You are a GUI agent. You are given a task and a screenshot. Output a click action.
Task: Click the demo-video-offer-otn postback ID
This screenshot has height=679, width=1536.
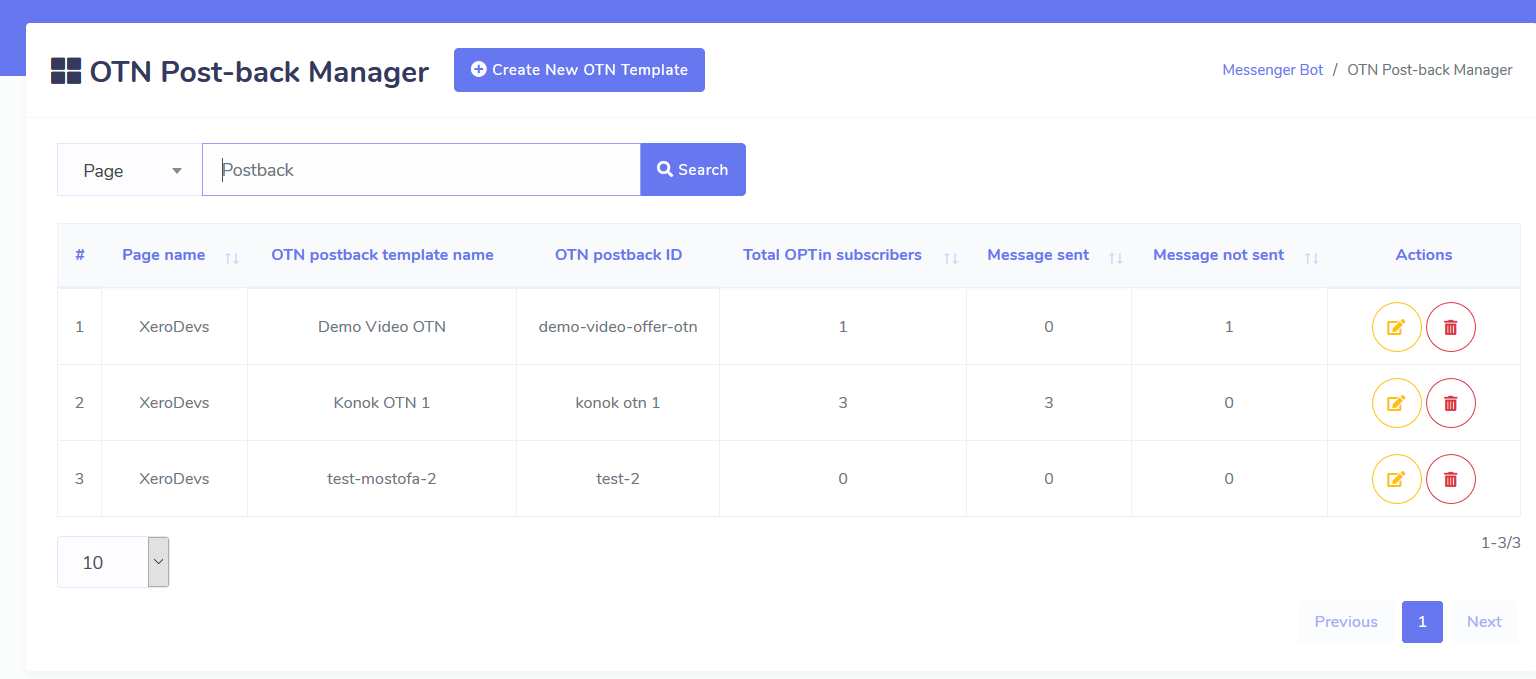(x=618, y=327)
